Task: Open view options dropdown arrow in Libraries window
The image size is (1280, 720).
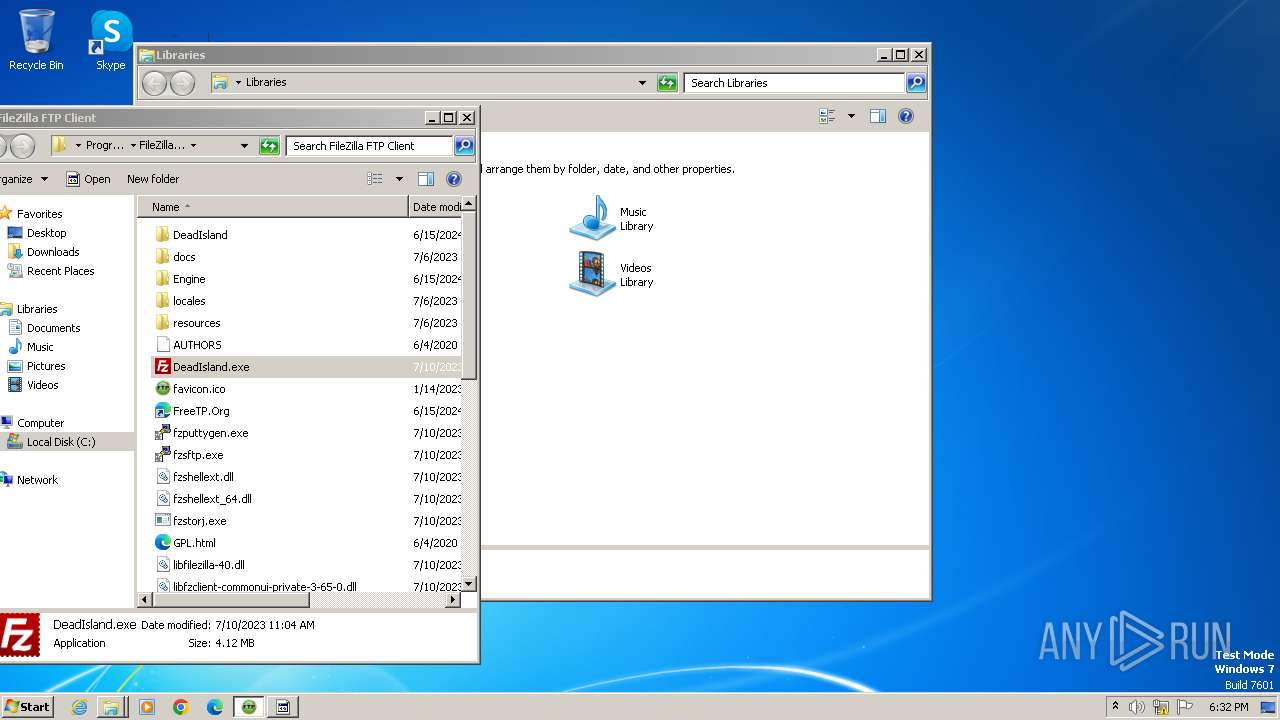Action: click(851, 116)
